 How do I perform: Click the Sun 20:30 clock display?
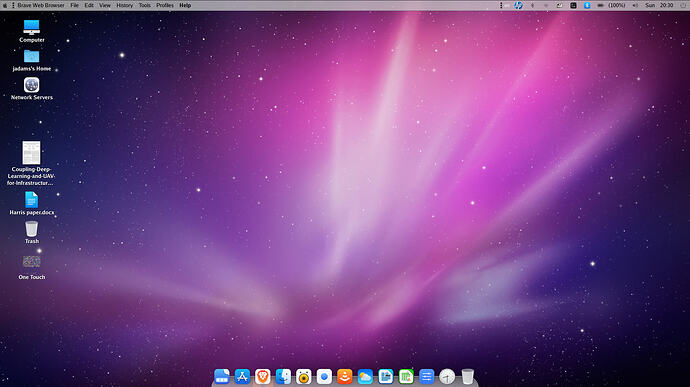pyautogui.click(x=659, y=5)
